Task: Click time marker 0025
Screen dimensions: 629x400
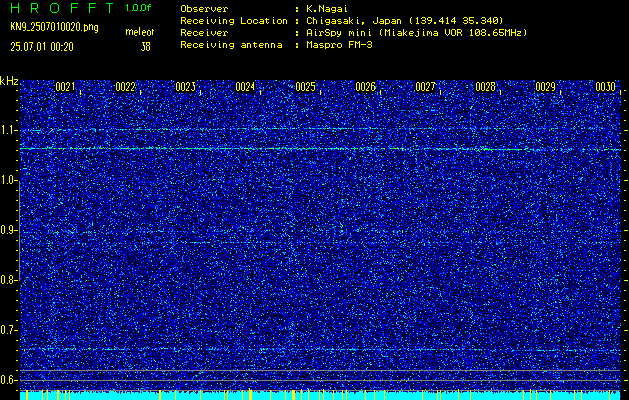Action: [305, 87]
